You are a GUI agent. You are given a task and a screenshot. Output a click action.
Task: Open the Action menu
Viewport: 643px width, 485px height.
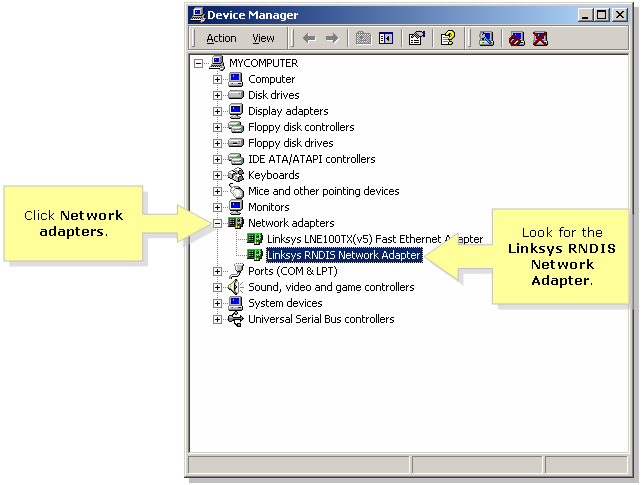click(221, 39)
